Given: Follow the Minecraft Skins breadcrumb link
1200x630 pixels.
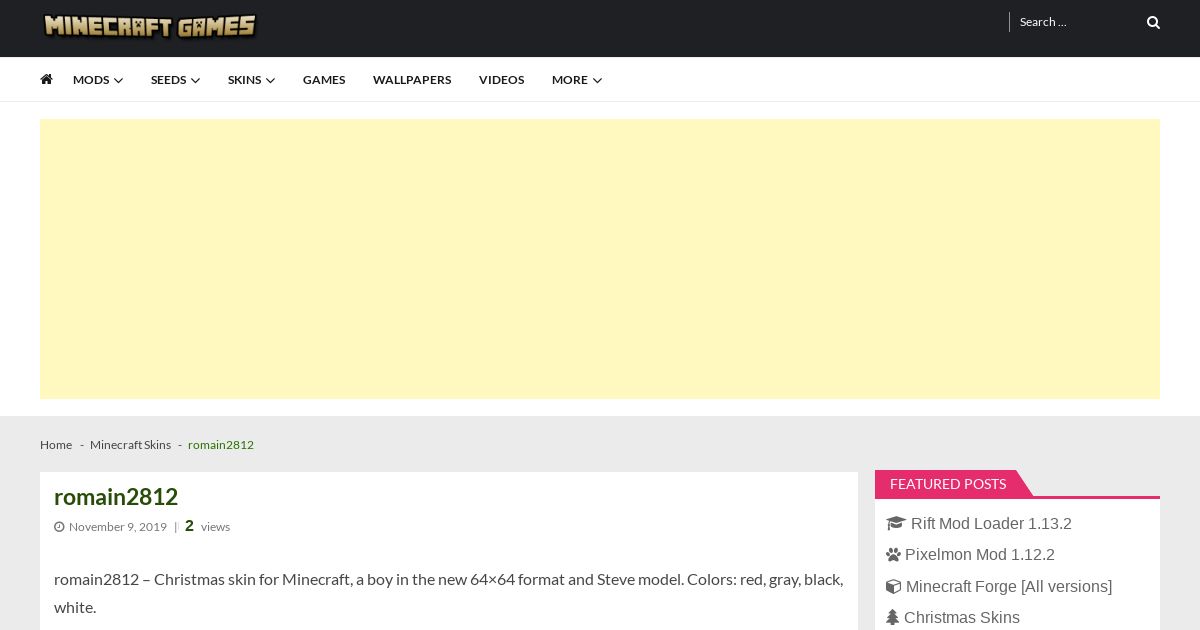Looking at the screenshot, I should [130, 445].
